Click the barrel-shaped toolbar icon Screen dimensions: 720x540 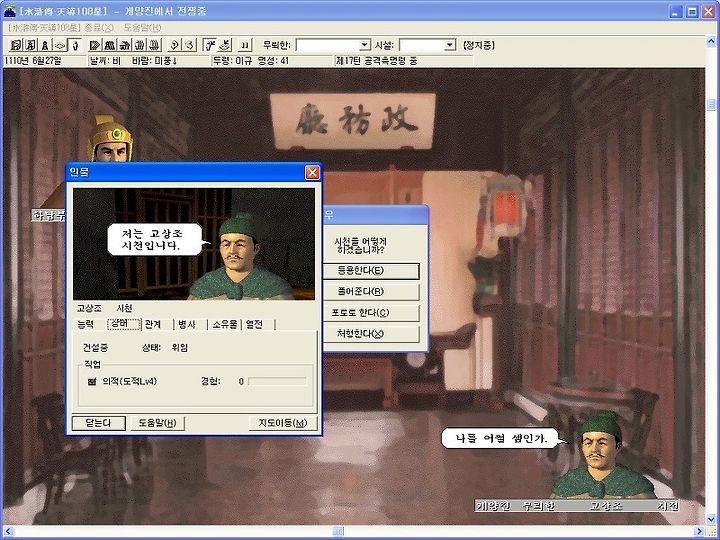click(x=140, y=45)
